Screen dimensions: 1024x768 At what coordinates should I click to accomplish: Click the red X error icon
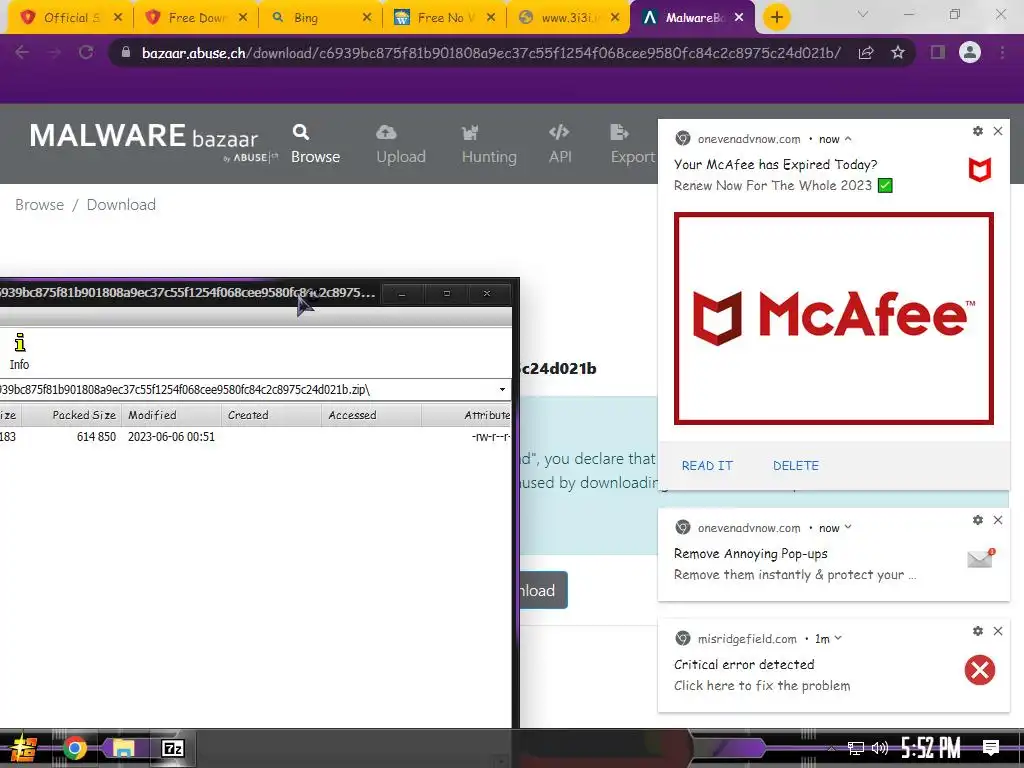click(x=980, y=670)
